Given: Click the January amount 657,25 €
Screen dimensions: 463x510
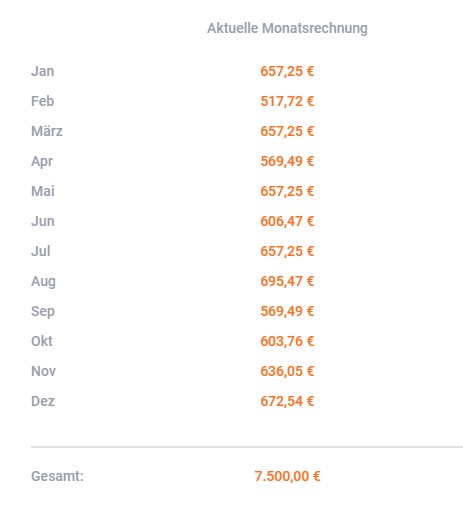Looking at the screenshot, I should pos(287,71).
